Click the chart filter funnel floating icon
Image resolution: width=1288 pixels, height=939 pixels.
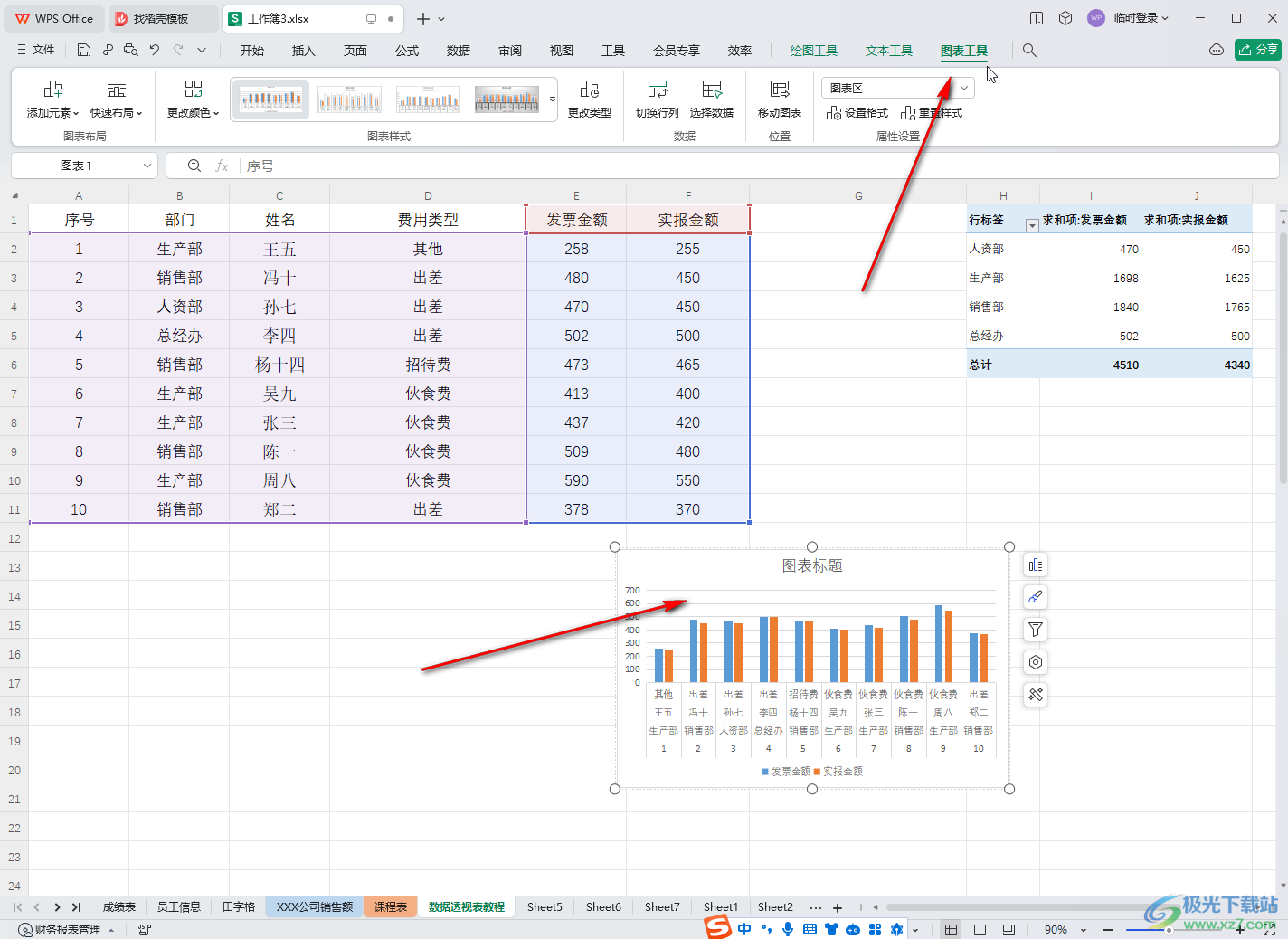click(1036, 630)
